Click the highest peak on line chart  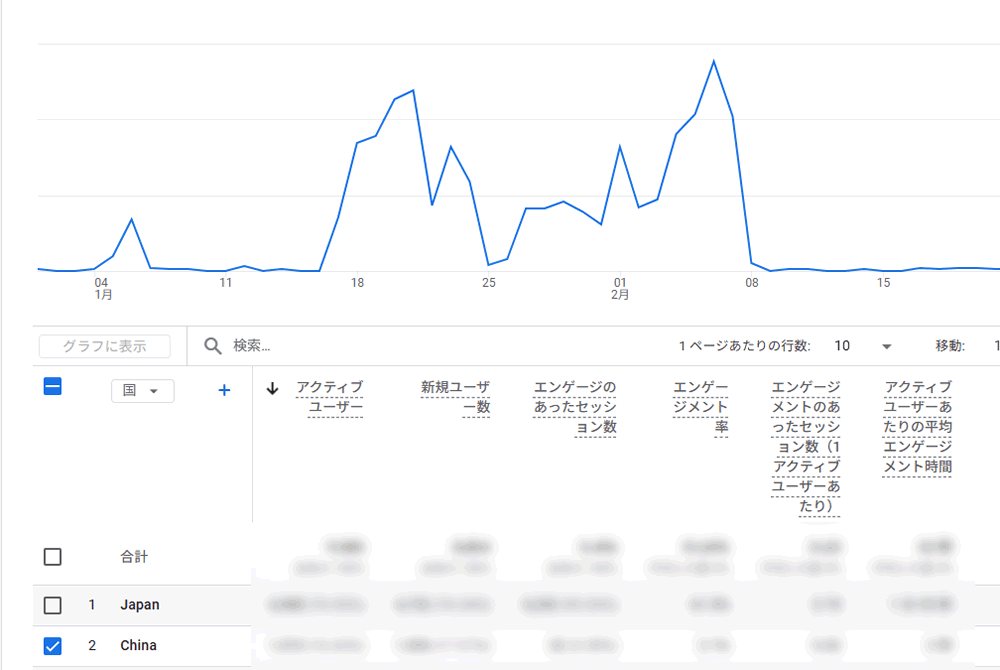713,61
